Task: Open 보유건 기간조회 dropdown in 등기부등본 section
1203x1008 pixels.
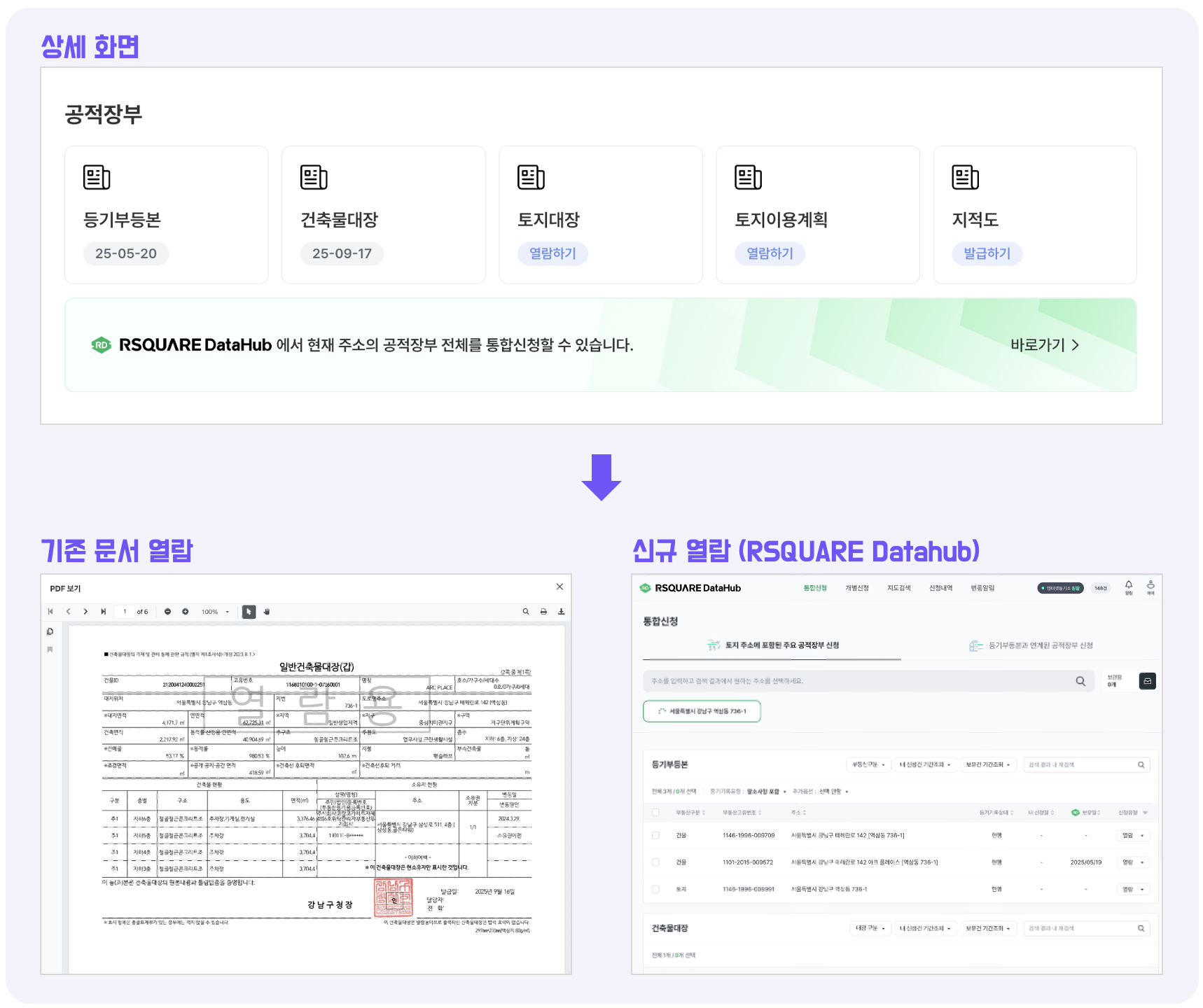Action: coord(987,765)
